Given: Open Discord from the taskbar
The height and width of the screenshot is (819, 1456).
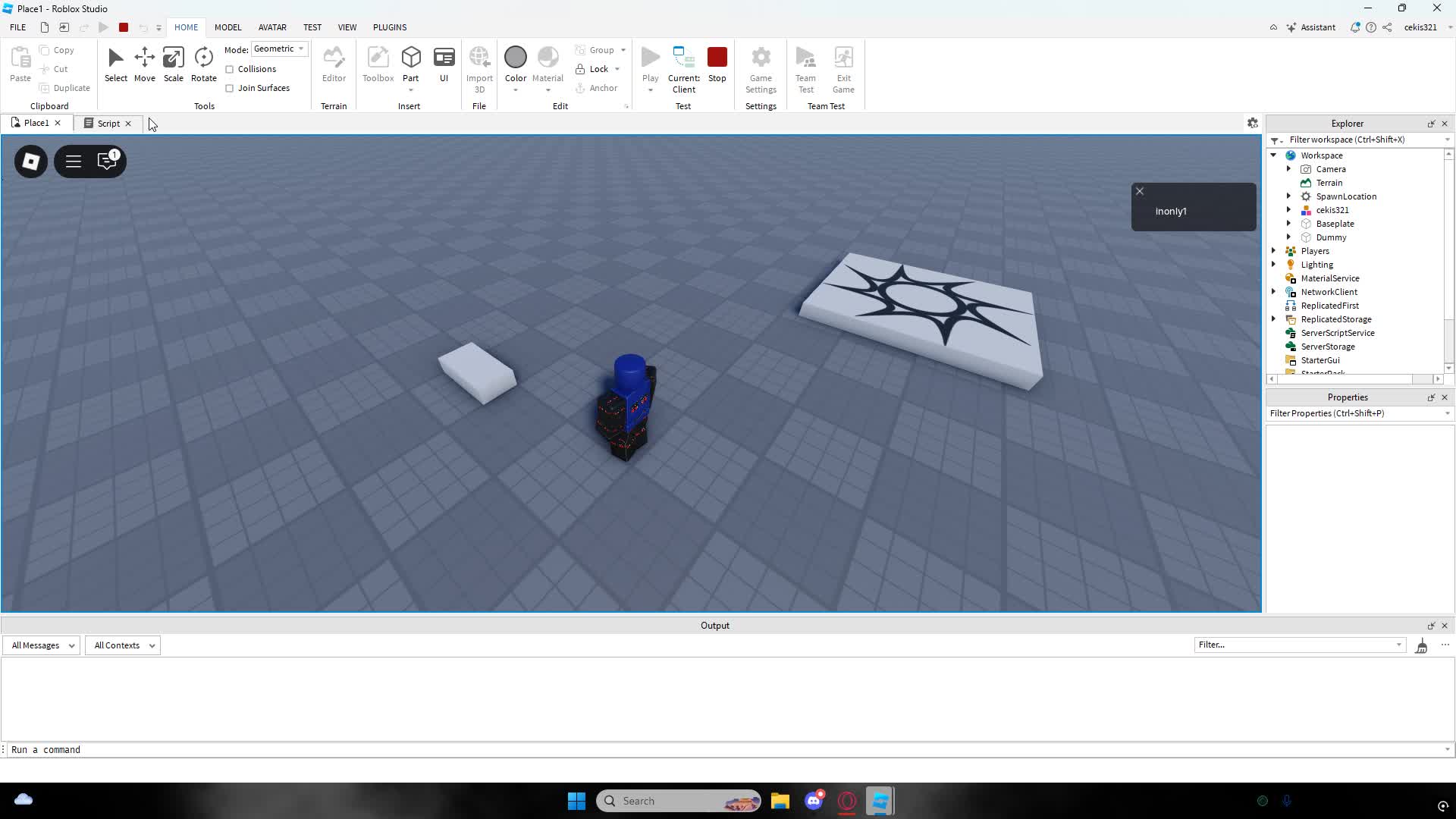Looking at the screenshot, I should point(814,801).
